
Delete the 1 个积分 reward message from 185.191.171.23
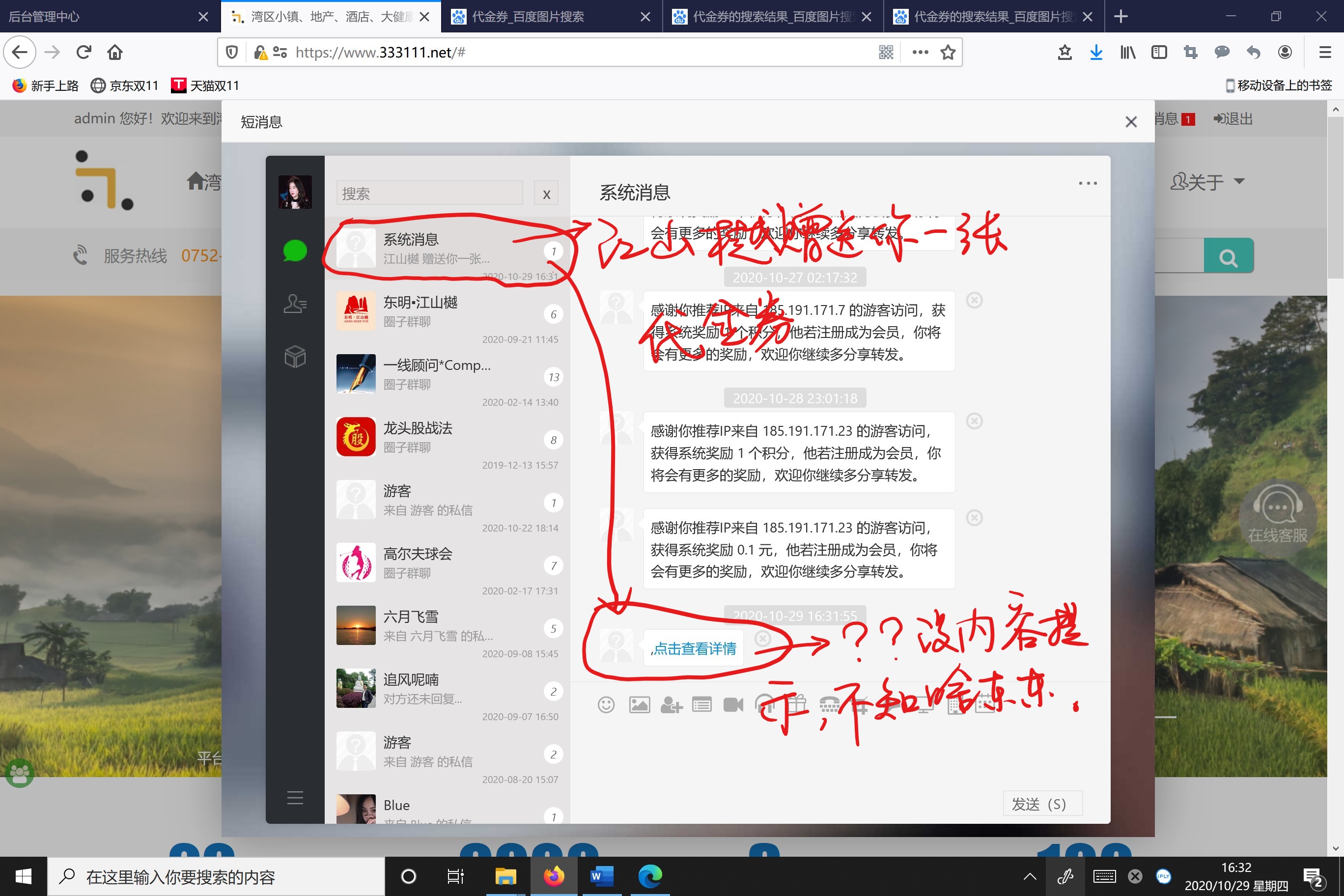pos(974,421)
